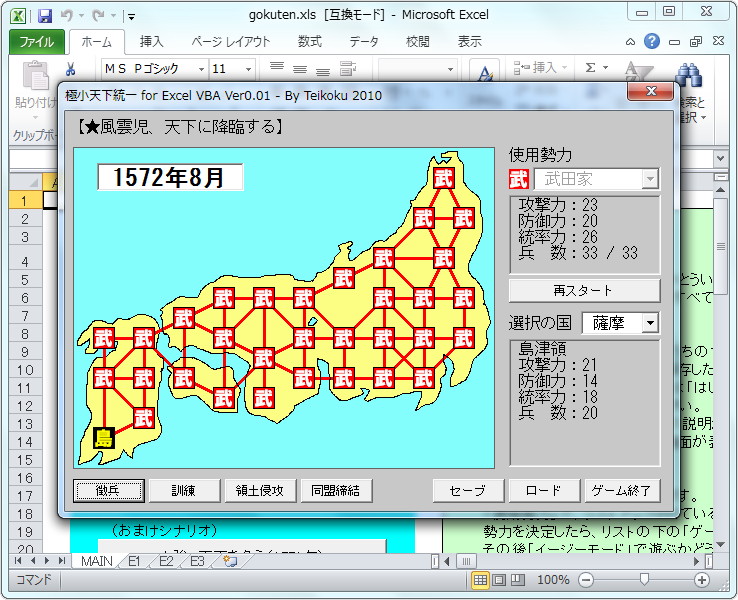This screenshot has height=600, width=738.
Task: Select row header 5 in the worksheet
Action: (x=25, y=280)
